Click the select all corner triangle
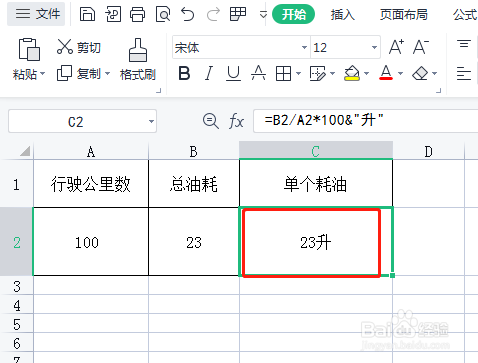Viewport: 478px width, 363px height. [x=25, y=151]
